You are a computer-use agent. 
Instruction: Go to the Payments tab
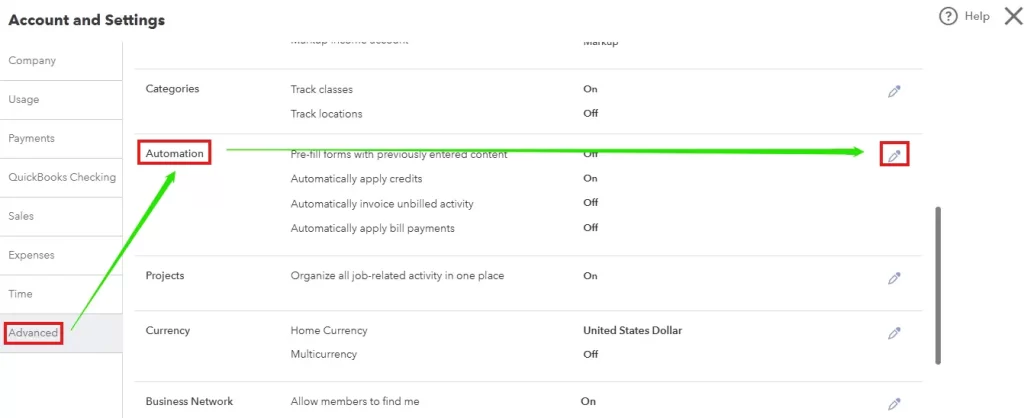31,139
